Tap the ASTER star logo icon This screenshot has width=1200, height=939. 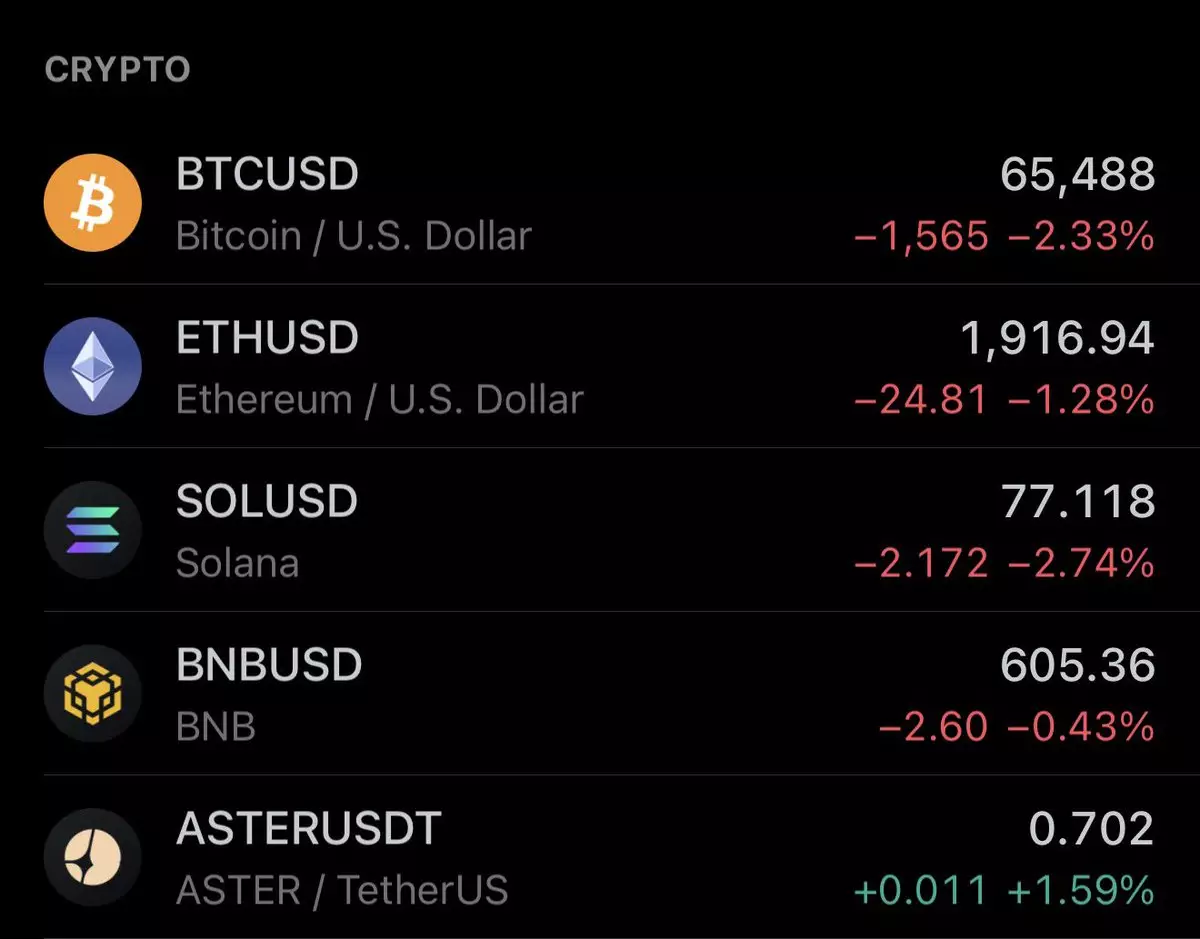(x=93, y=857)
